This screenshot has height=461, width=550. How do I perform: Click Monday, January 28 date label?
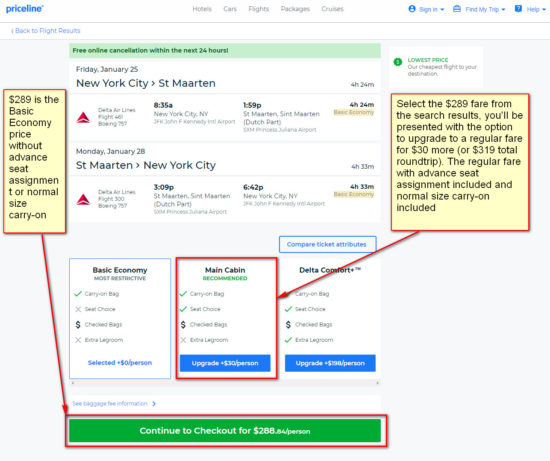coord(110,152)
